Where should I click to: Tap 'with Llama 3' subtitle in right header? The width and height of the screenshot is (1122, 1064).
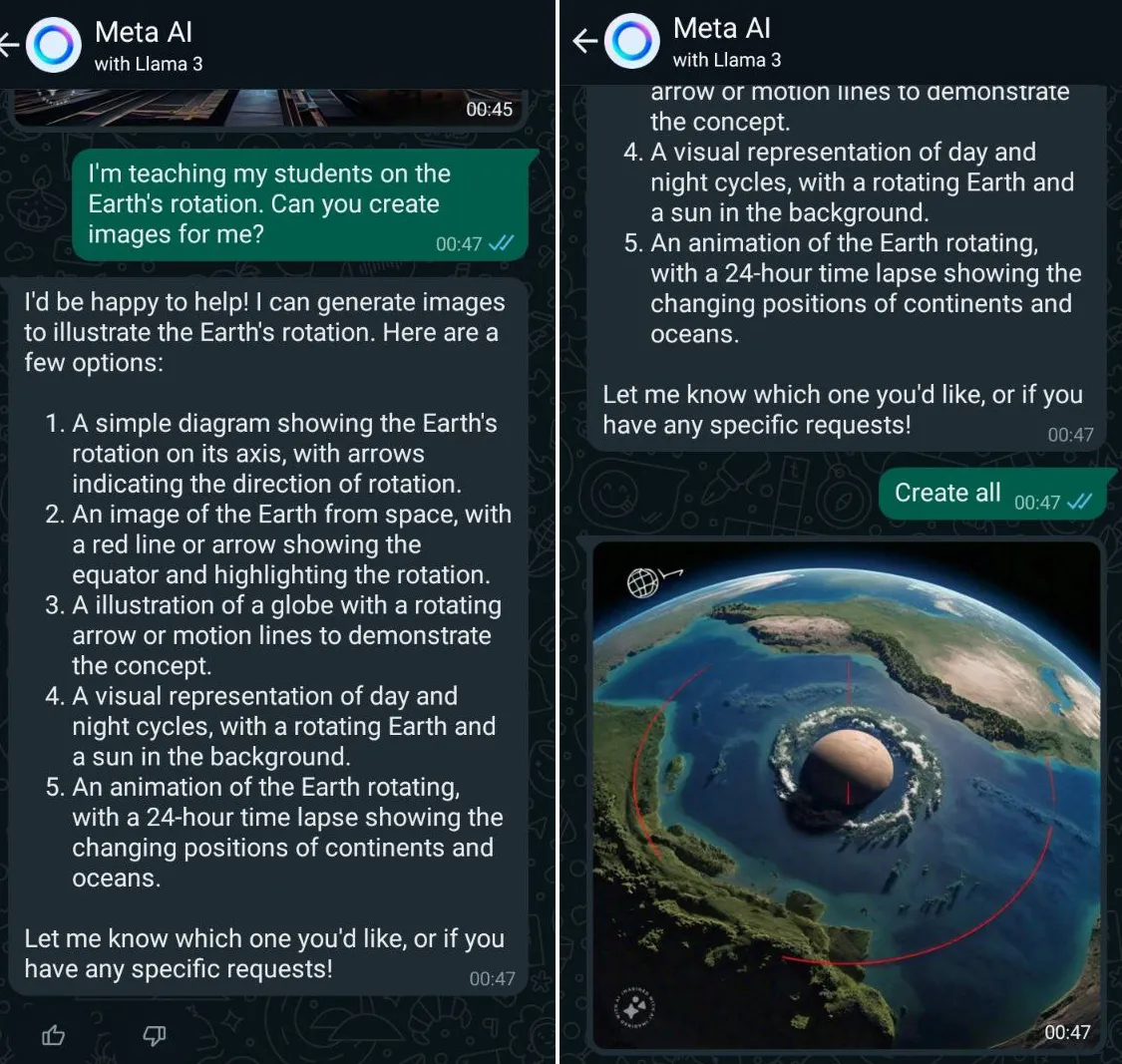(x=726, y=60)
